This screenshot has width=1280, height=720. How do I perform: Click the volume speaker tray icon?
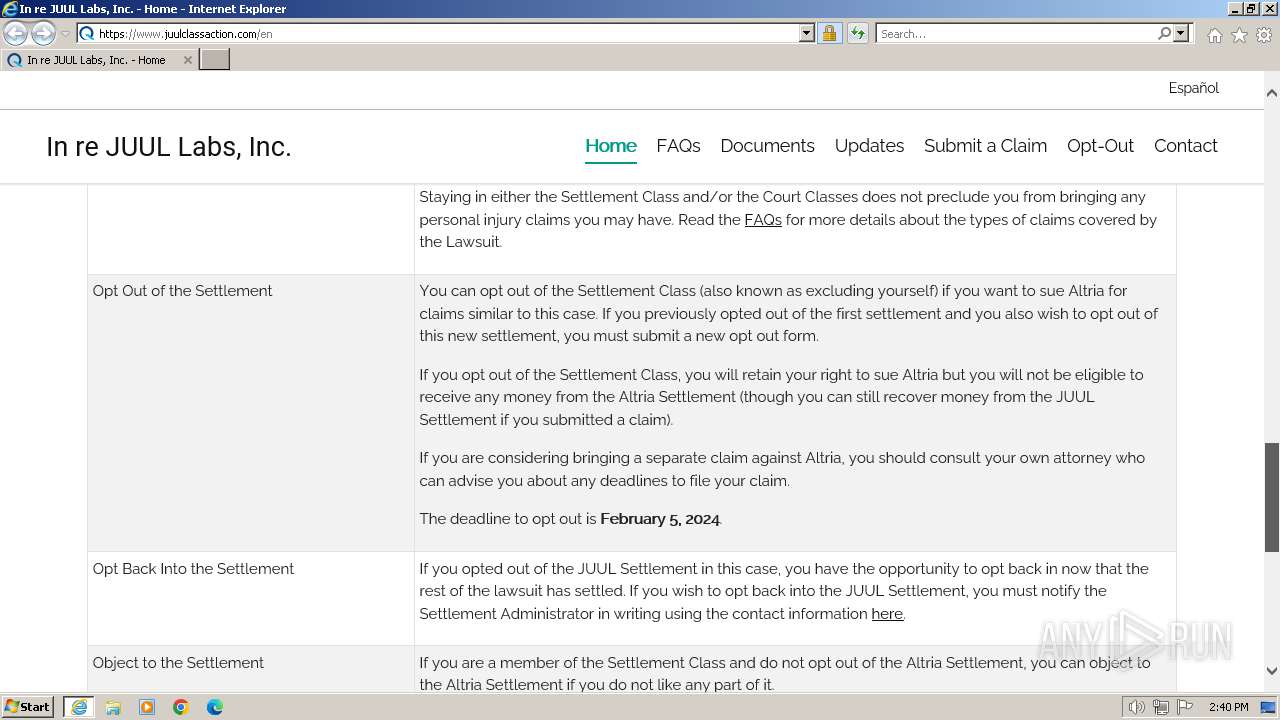(1136, 707)
